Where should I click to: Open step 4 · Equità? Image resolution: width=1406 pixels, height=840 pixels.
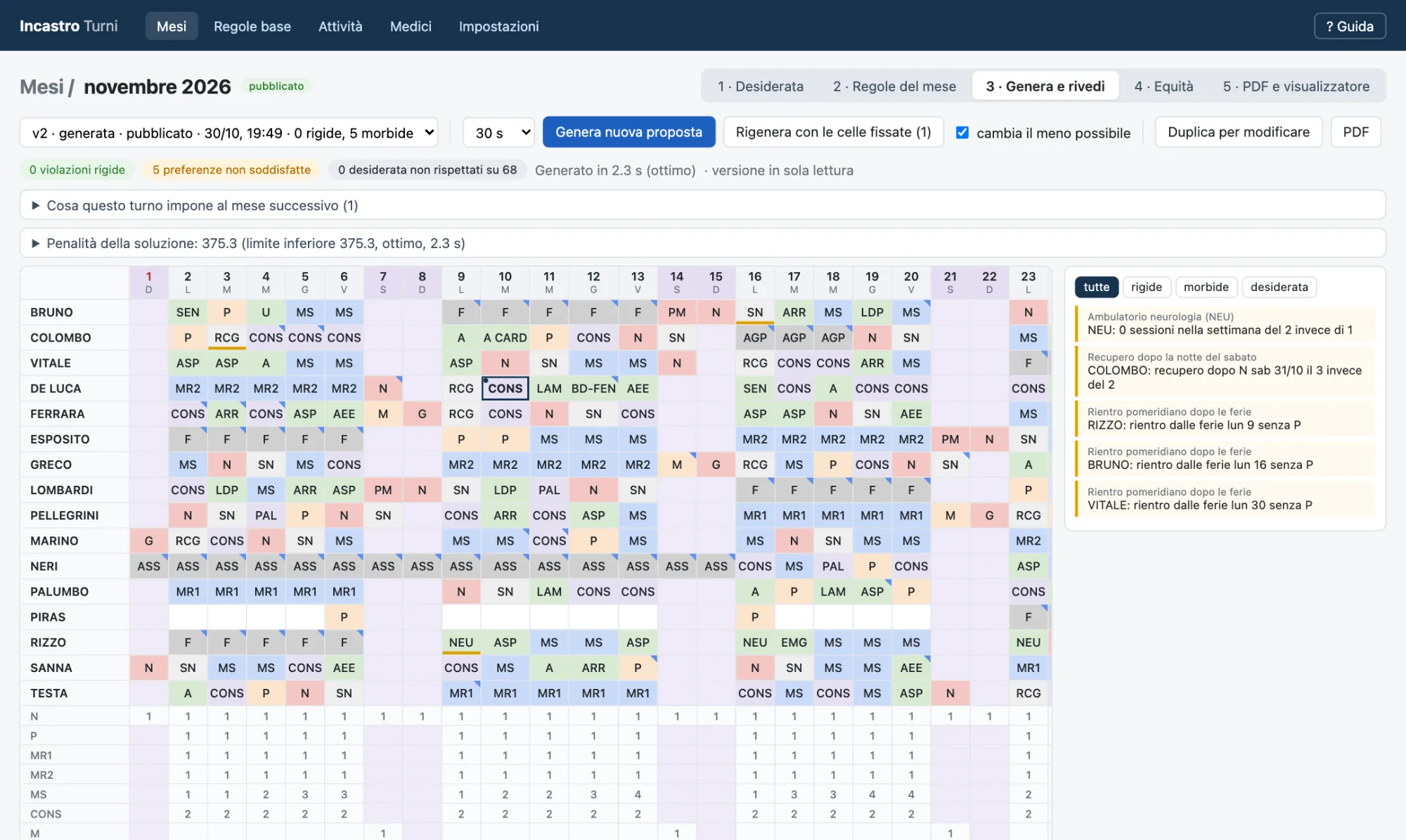pyautogui.click(x=1163, y=86)
